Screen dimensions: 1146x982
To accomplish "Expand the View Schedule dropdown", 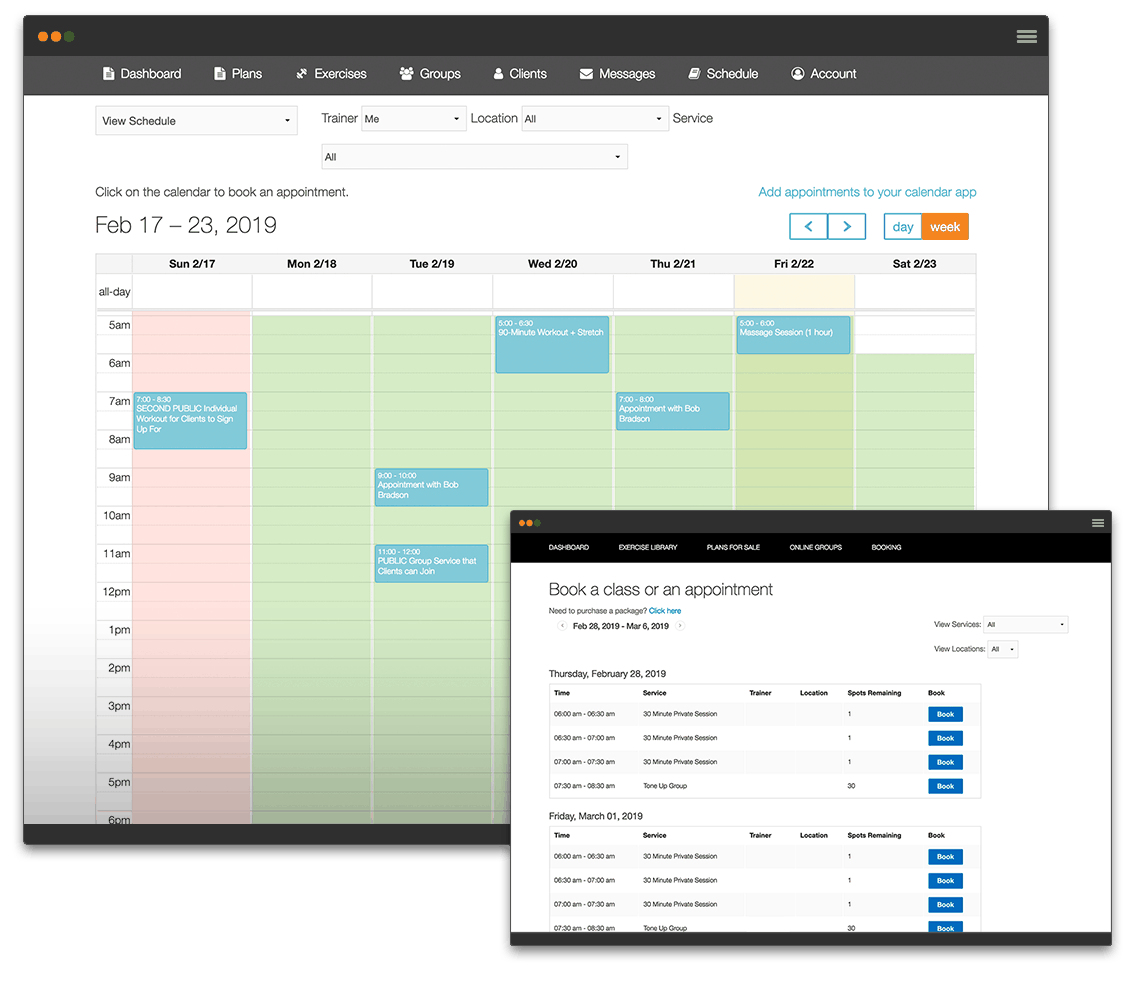I will point(196,121).
